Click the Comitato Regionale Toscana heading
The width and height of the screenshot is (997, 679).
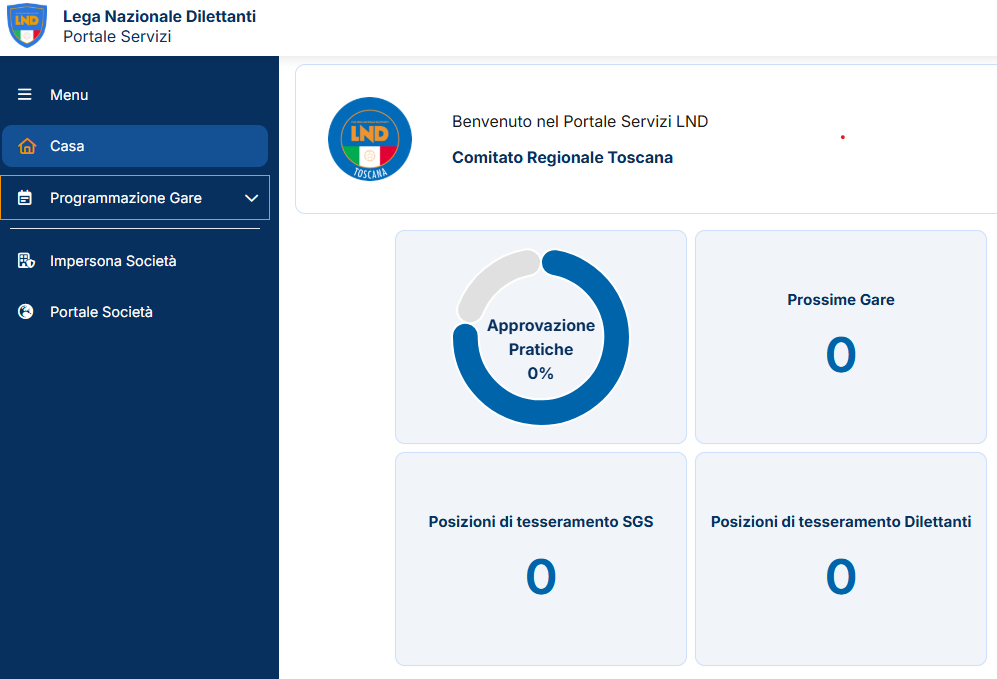[562, 157]
